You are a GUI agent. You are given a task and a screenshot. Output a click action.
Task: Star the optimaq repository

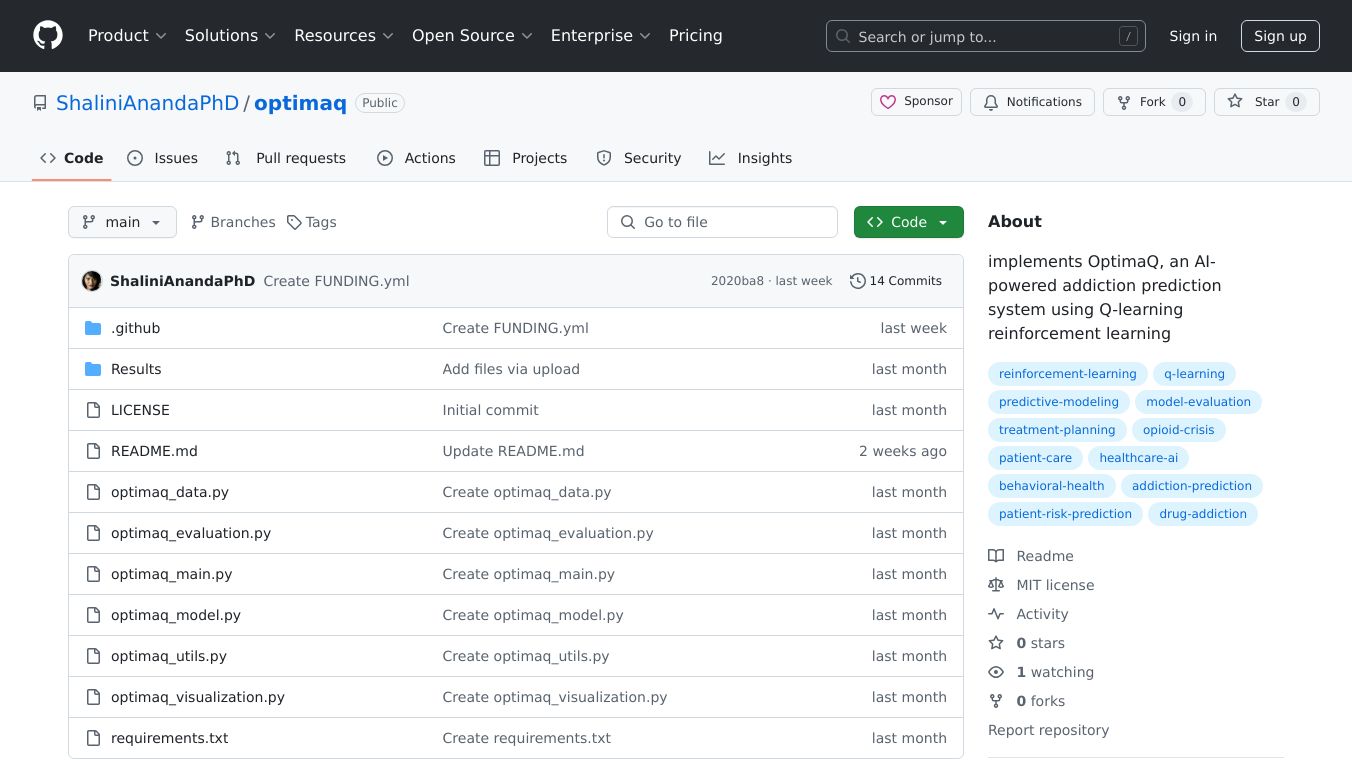pos(1266,102)
